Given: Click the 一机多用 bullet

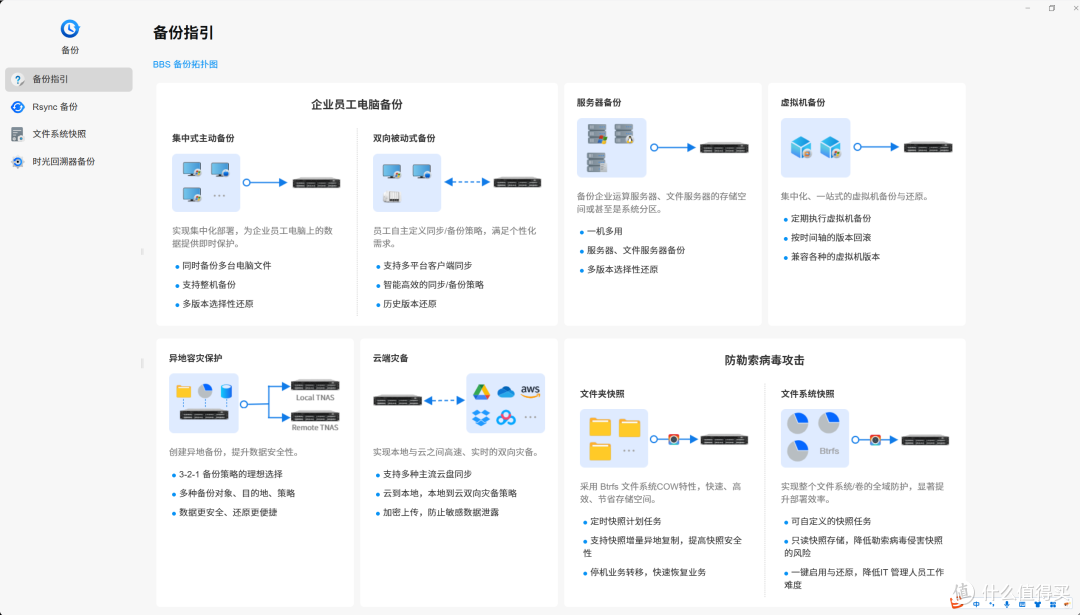Looking at the screenshot, I should (x=604, y=231).
